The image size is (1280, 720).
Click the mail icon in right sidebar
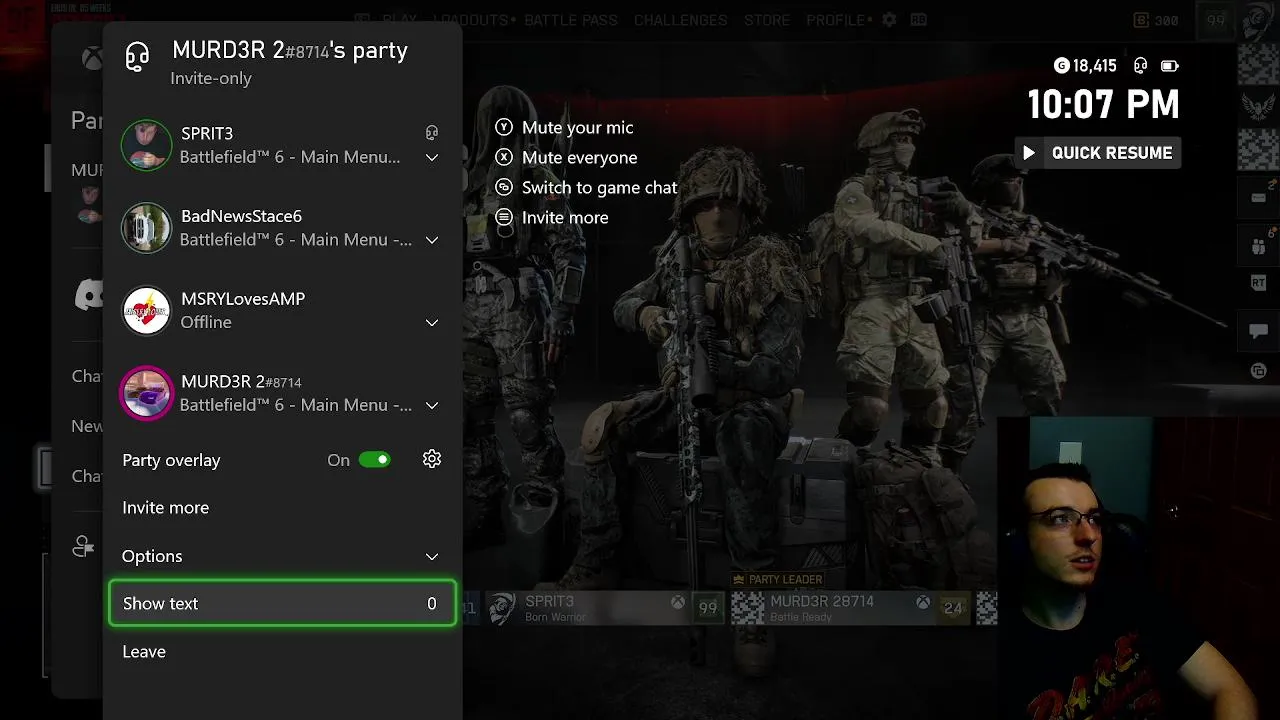1258,197
